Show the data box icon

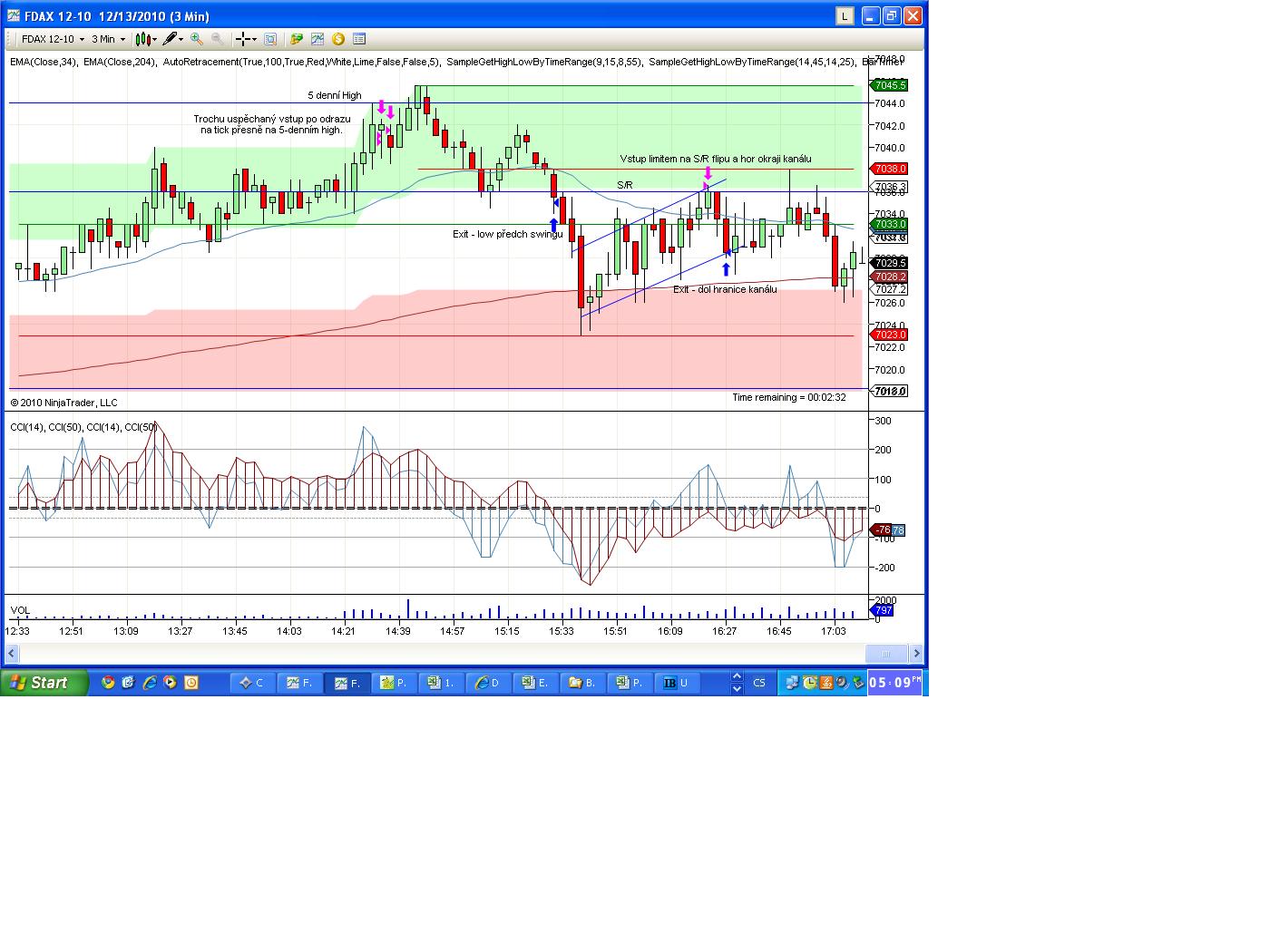(359, 39)
